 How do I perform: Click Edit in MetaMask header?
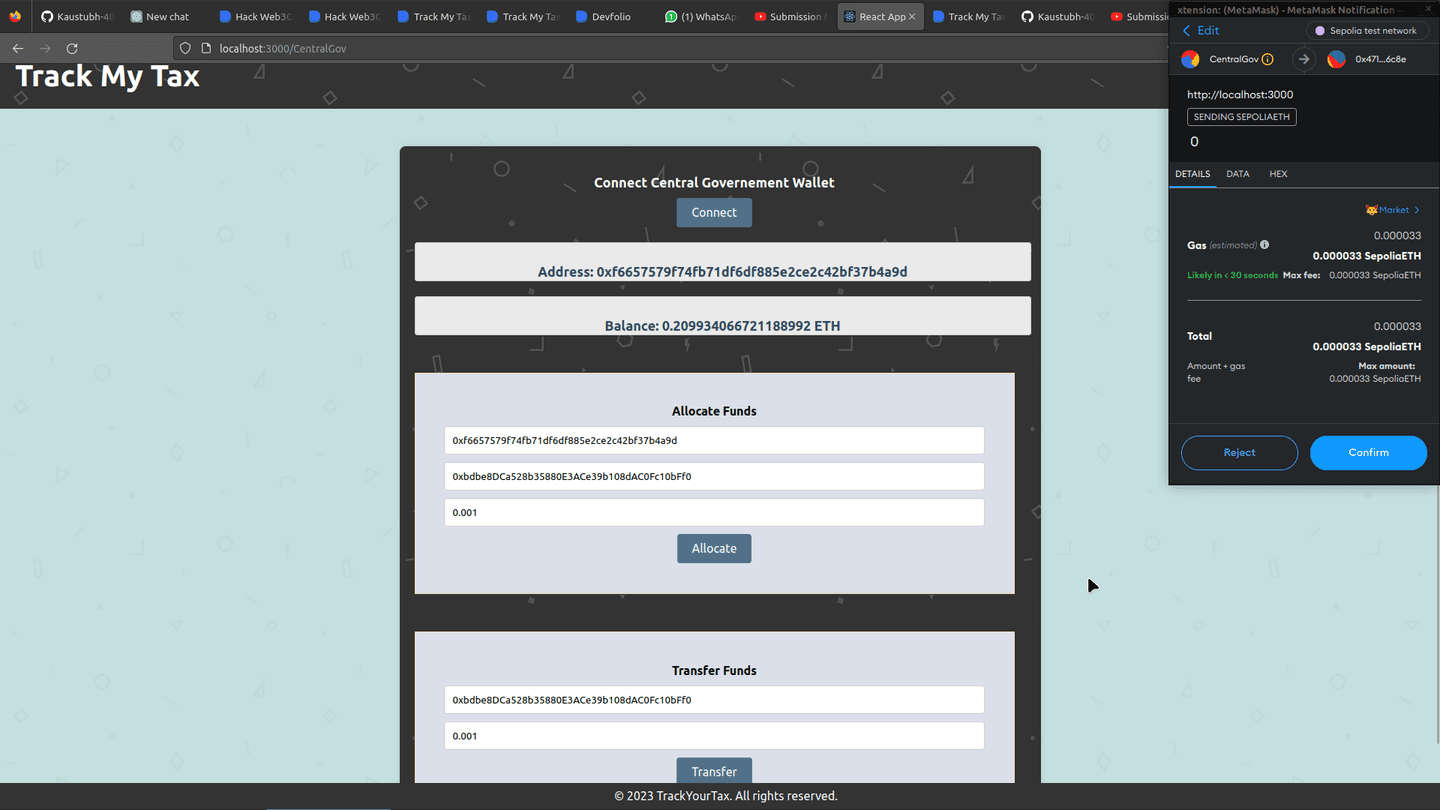pyautogui.click(x=1208, y=31)
